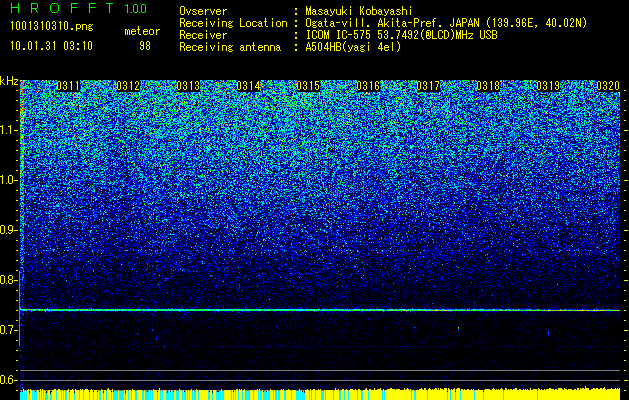Click the antenna value A504HB(yagi 4el)
Viewport: 629px width, 400px height.
[353, 47]
